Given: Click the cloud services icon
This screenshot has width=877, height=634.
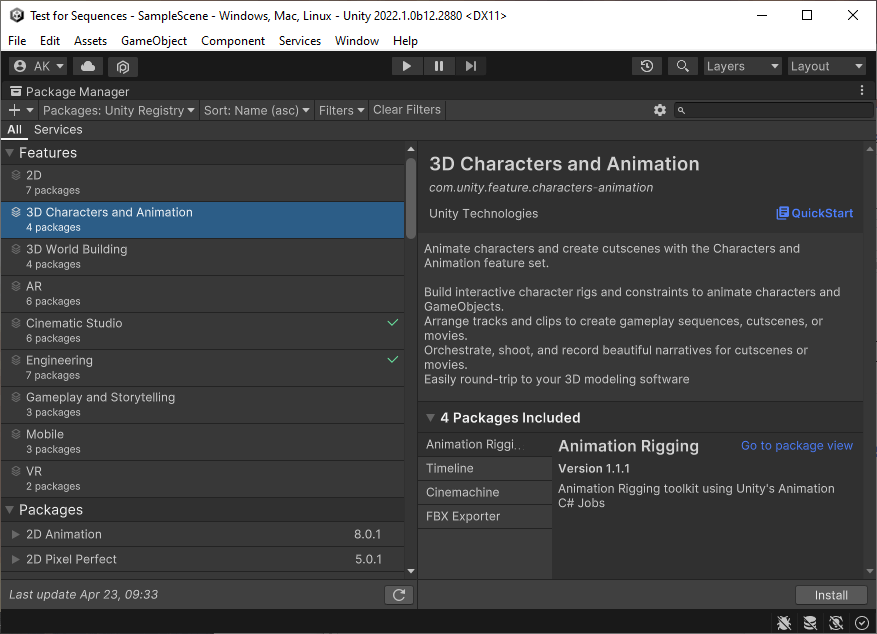Looking at the screenshot, I should click(x=88, y=67).
